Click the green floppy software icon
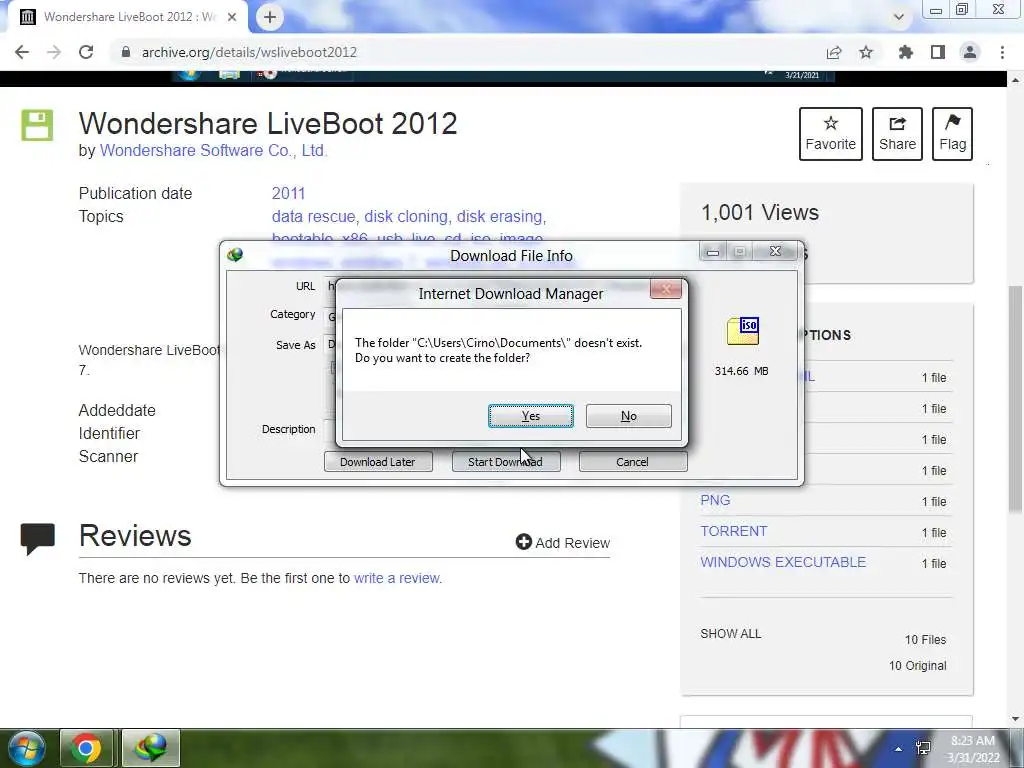Image resolution: width=1024 pixels, height=768 pixels. (37, 125)
